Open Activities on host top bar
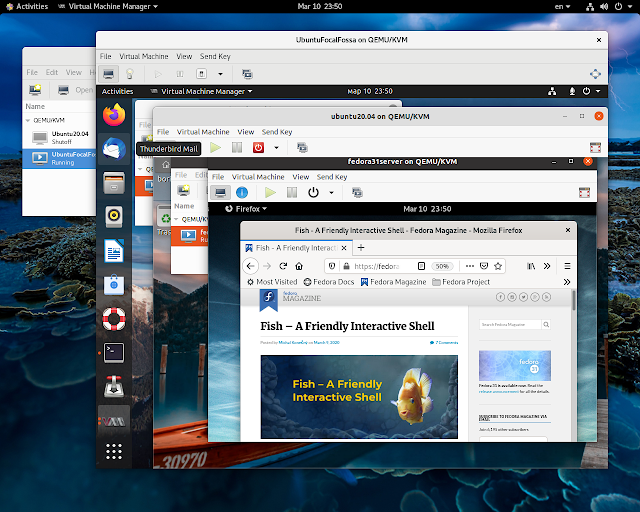The height and width of the screenshot is (512, 640). 27,6
